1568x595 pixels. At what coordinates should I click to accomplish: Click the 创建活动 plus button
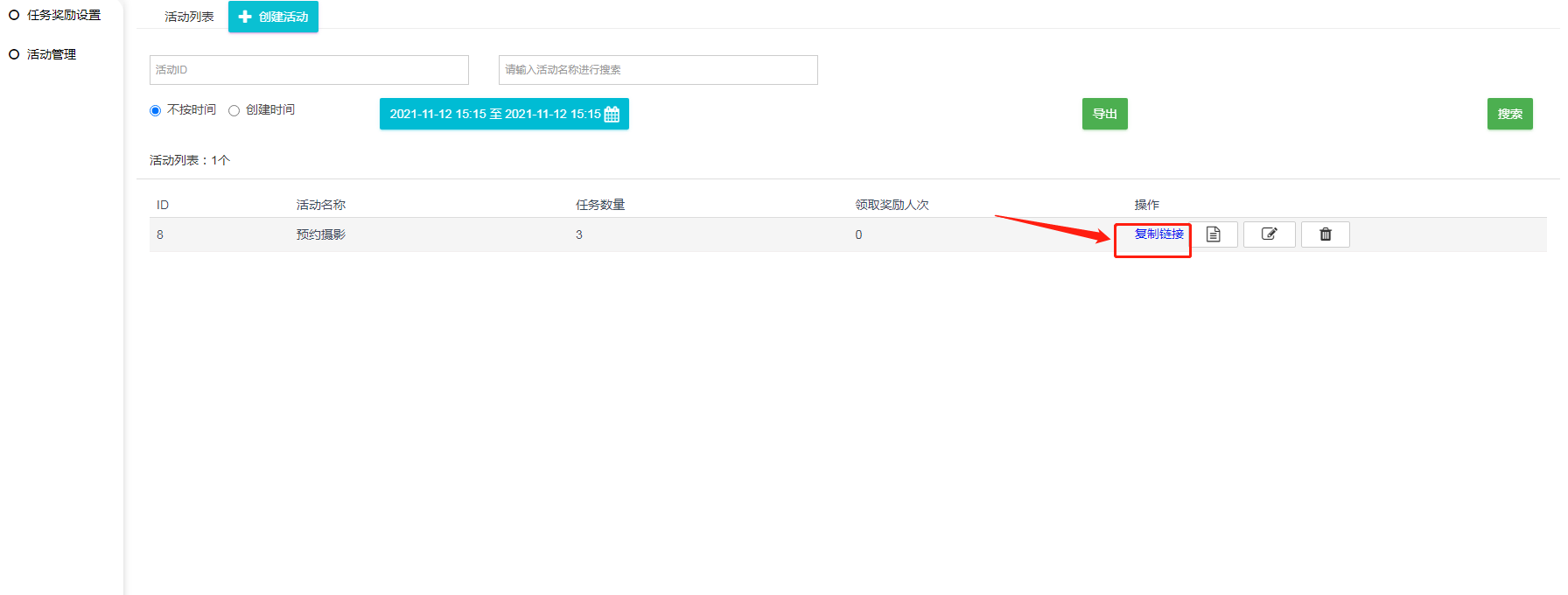[273, 17]
